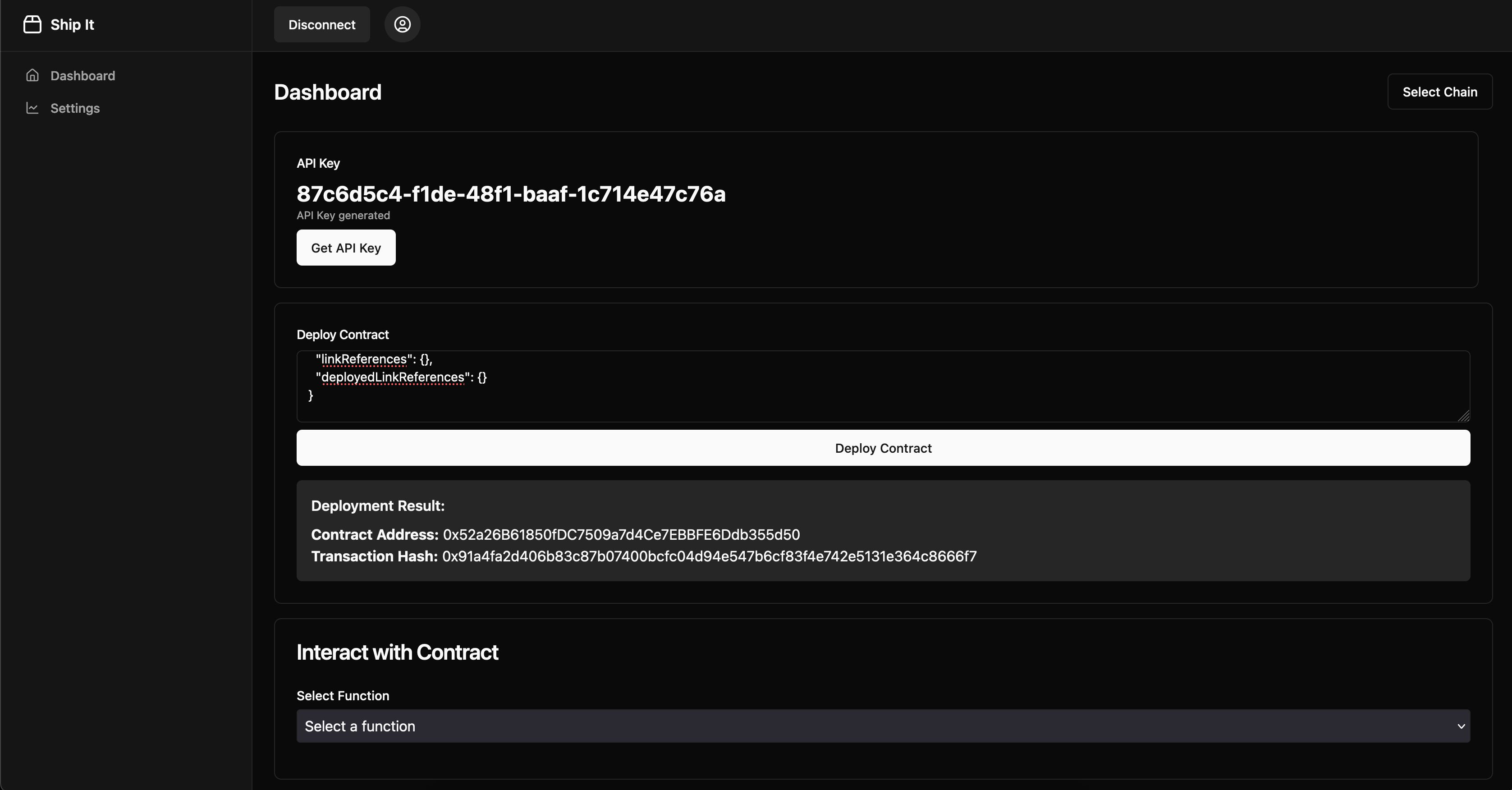Open Settings in the sidebar
Image resolution: width=1512 pixels, height=790 pixels.
coord(75,108)
